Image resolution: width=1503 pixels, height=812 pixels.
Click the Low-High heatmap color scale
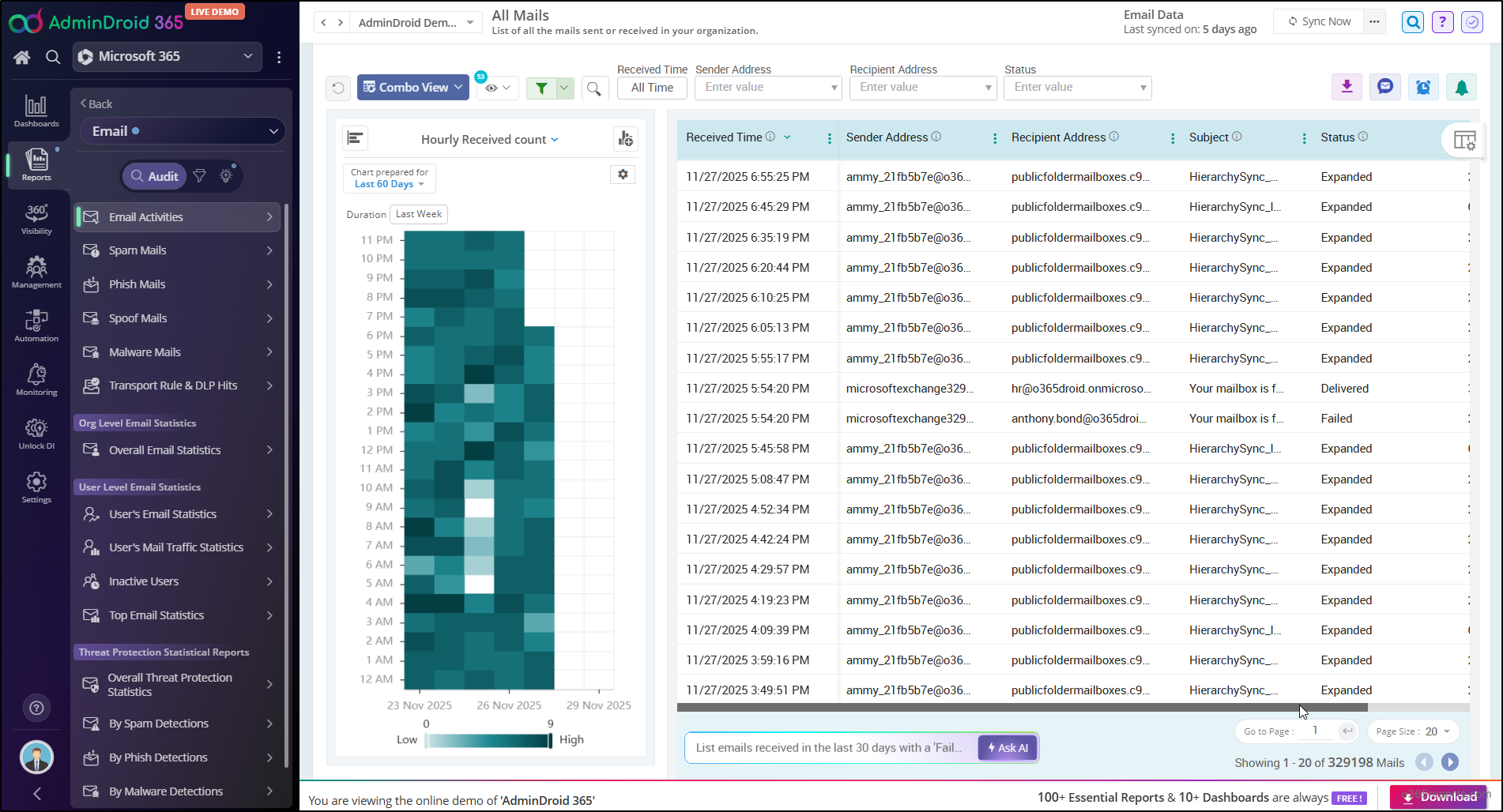click(488, 740)
